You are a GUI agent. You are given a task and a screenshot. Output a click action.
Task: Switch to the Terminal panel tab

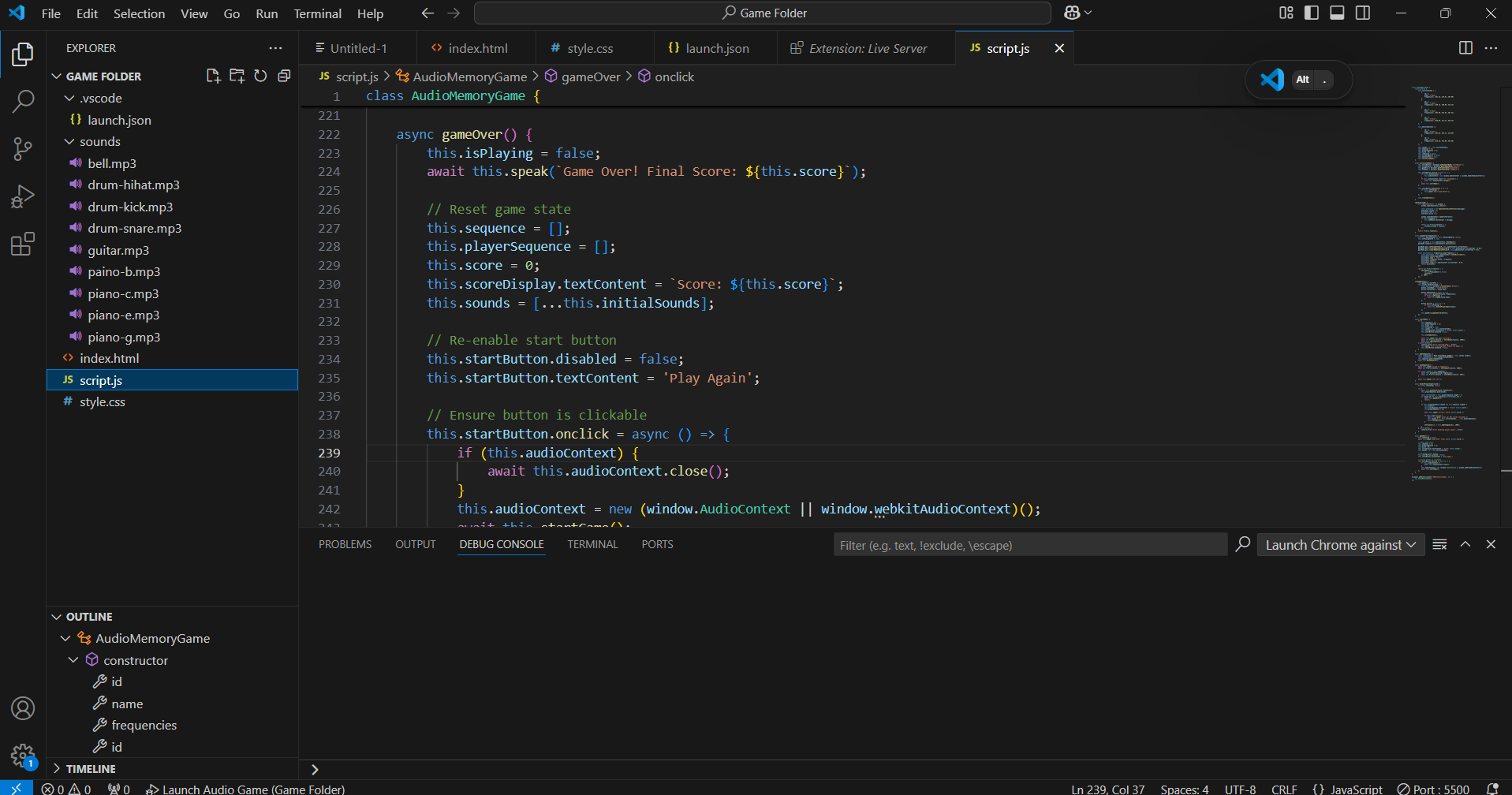pos(592,544)
